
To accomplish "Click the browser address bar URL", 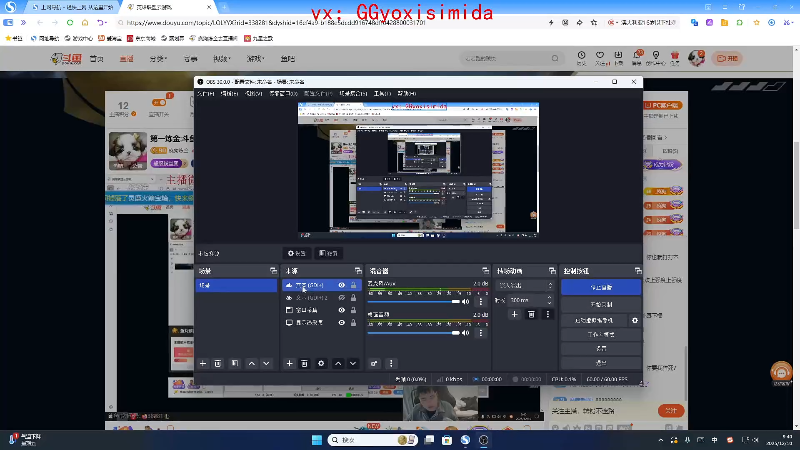I will coord(276,22).
